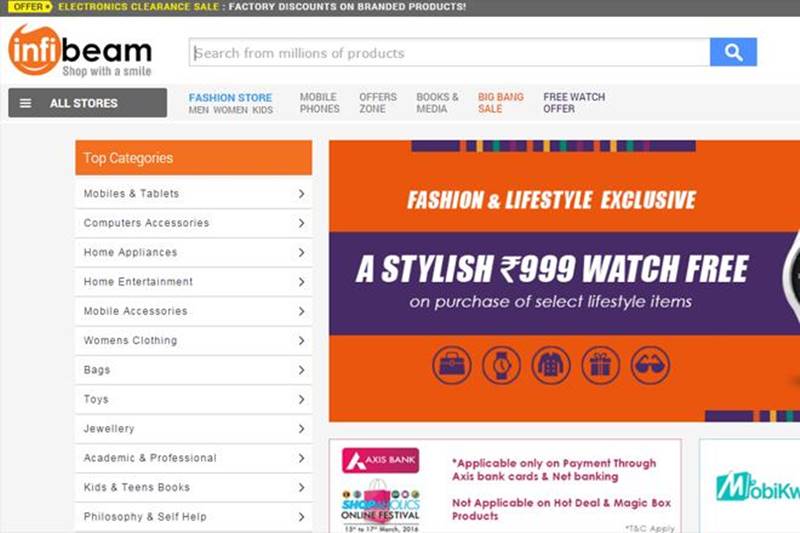Expand the Home Appliances category arrow

pos(301,253)
